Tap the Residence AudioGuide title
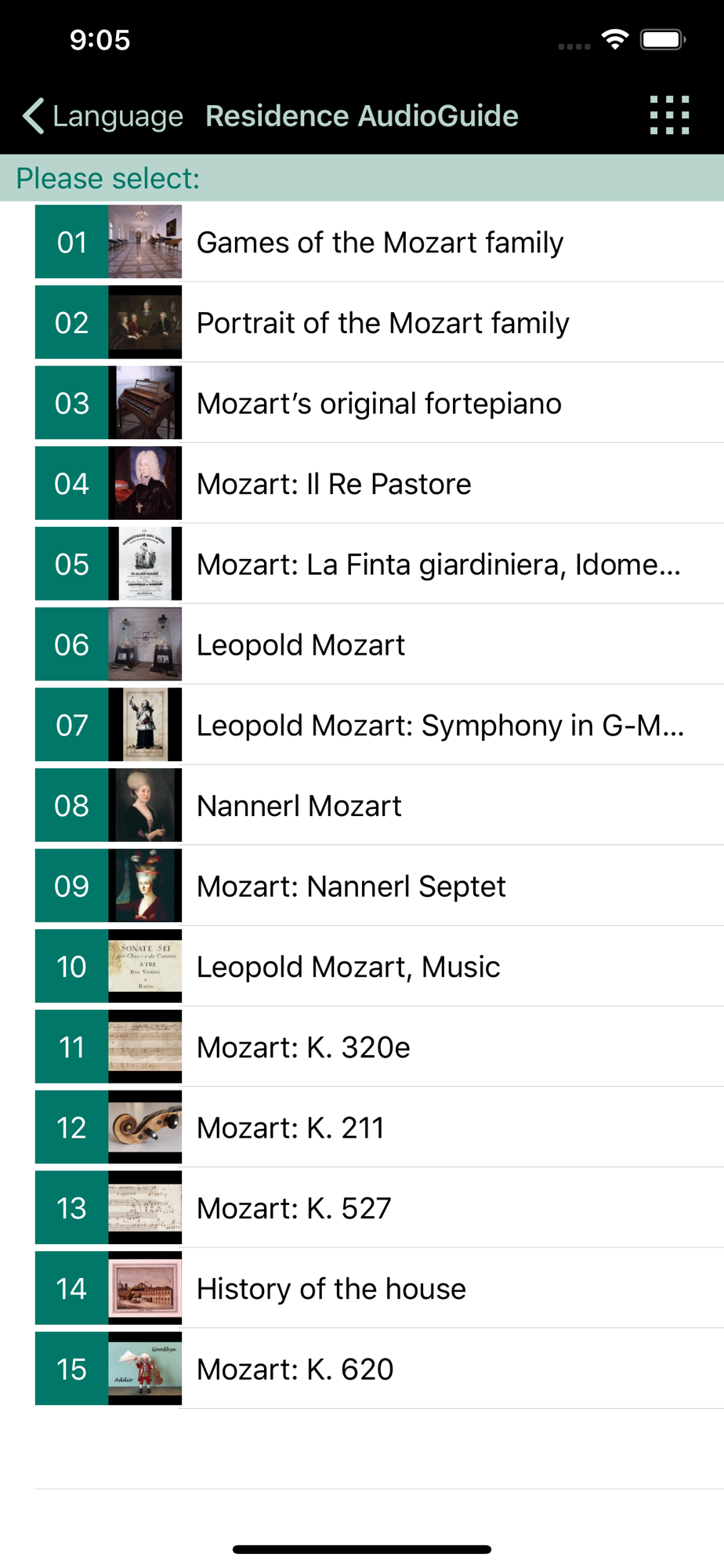The width and height of the screenshot is (724, 1568). coord(362,116)
